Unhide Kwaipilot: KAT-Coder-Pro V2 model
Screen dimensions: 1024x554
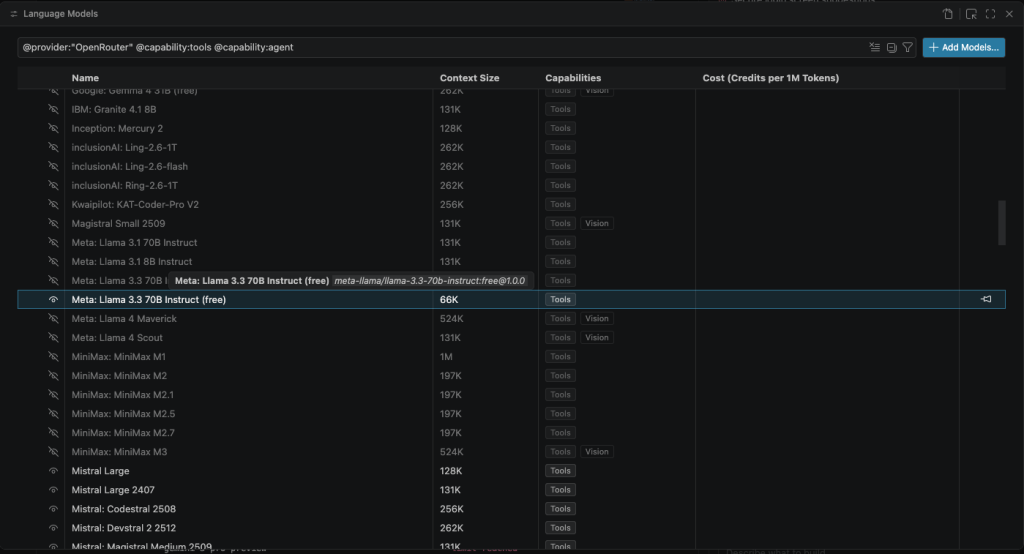(54, 204)
